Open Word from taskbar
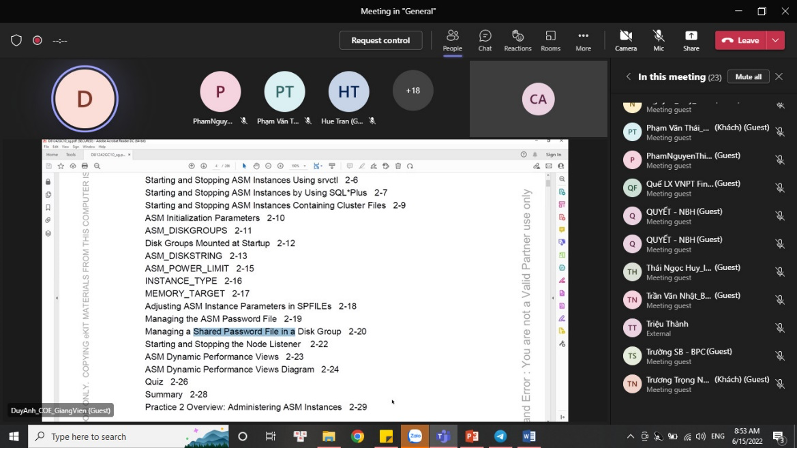The height and width of the screenshot is (449, 797). point(529,436)
